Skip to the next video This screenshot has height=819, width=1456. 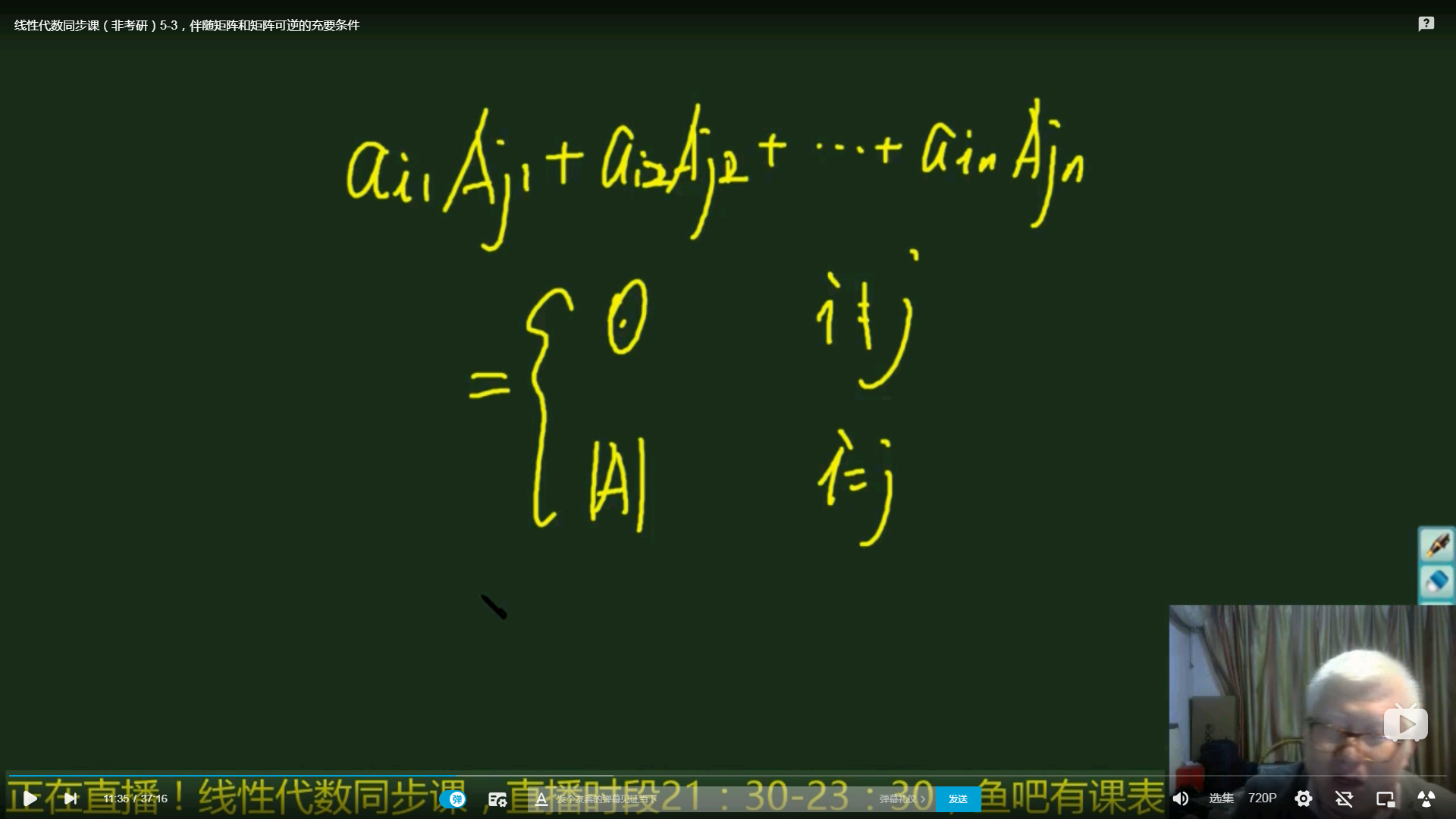71,799
